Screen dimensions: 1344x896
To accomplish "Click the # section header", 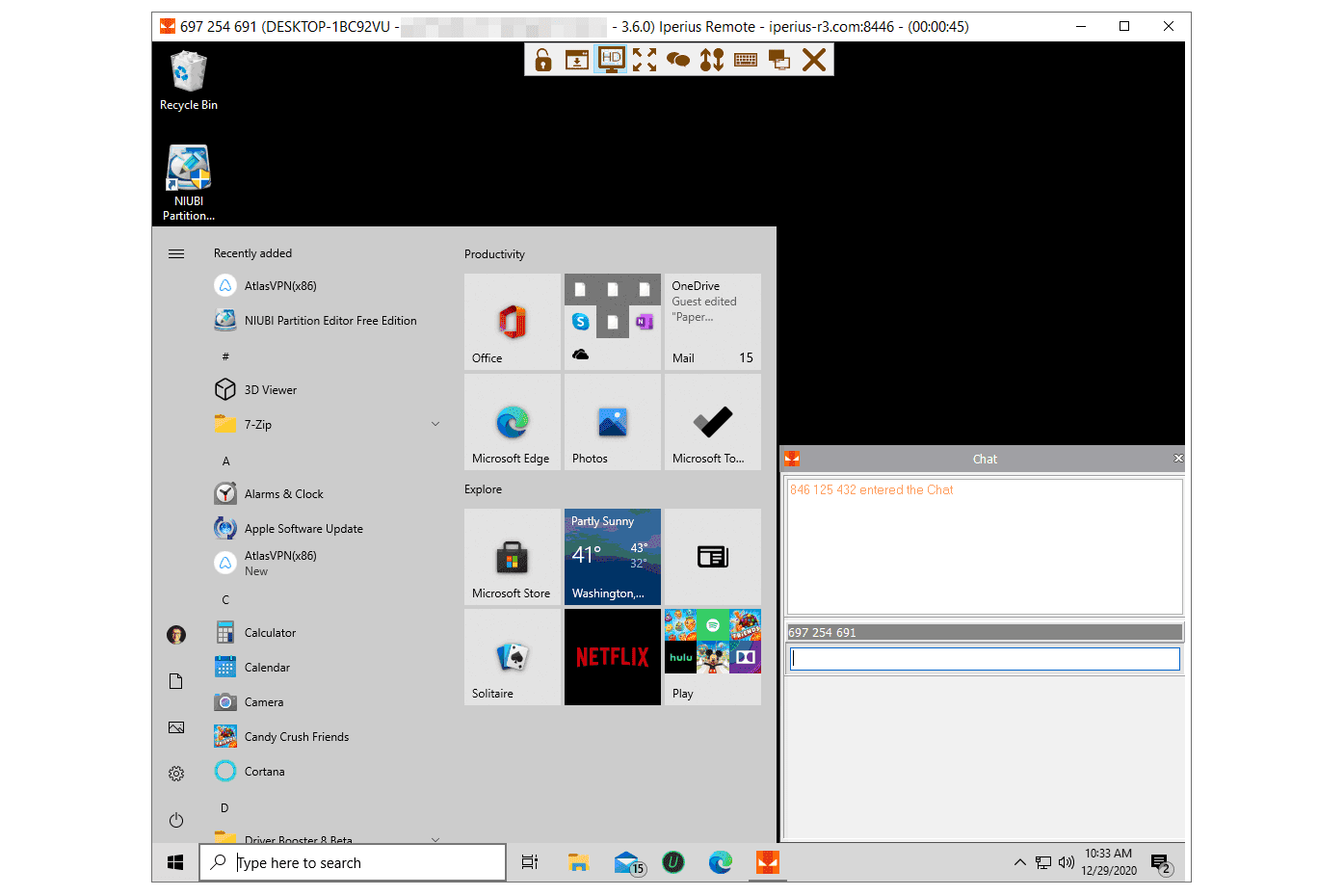I will (x=226, y=357).
